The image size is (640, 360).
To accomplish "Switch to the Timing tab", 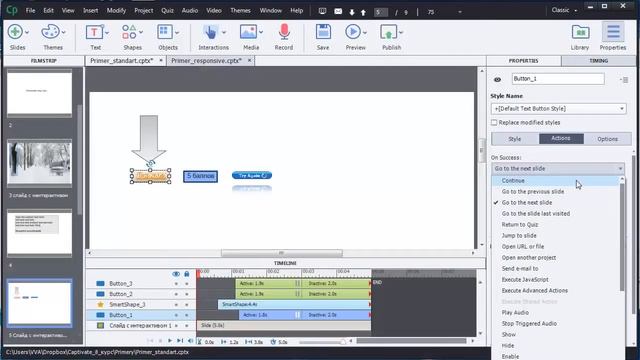I will click(598, 61).
